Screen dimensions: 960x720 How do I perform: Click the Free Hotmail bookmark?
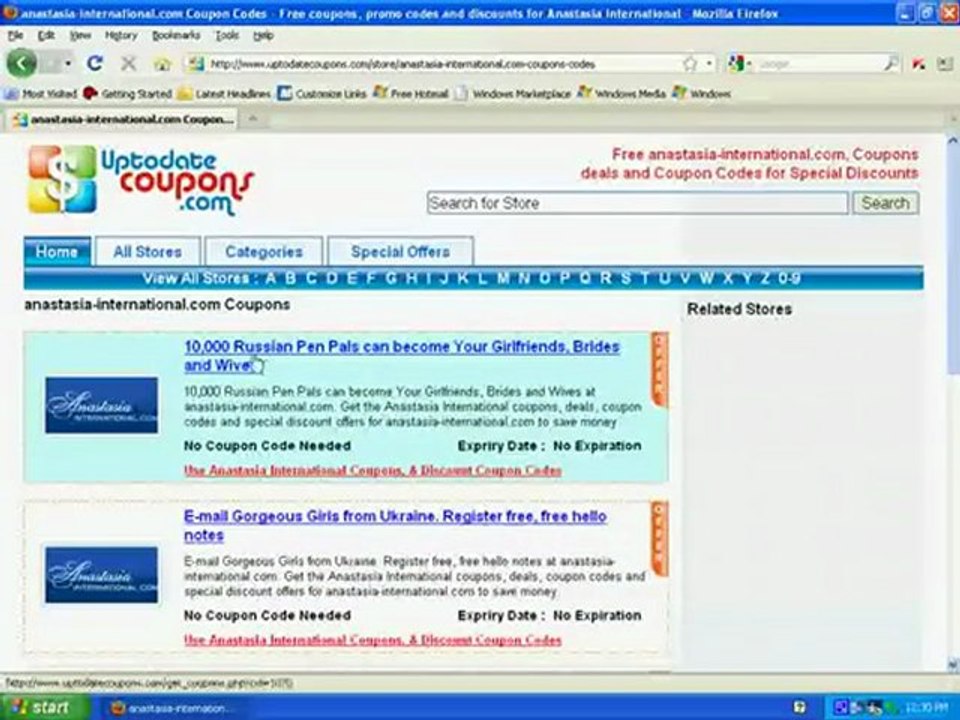411,94
